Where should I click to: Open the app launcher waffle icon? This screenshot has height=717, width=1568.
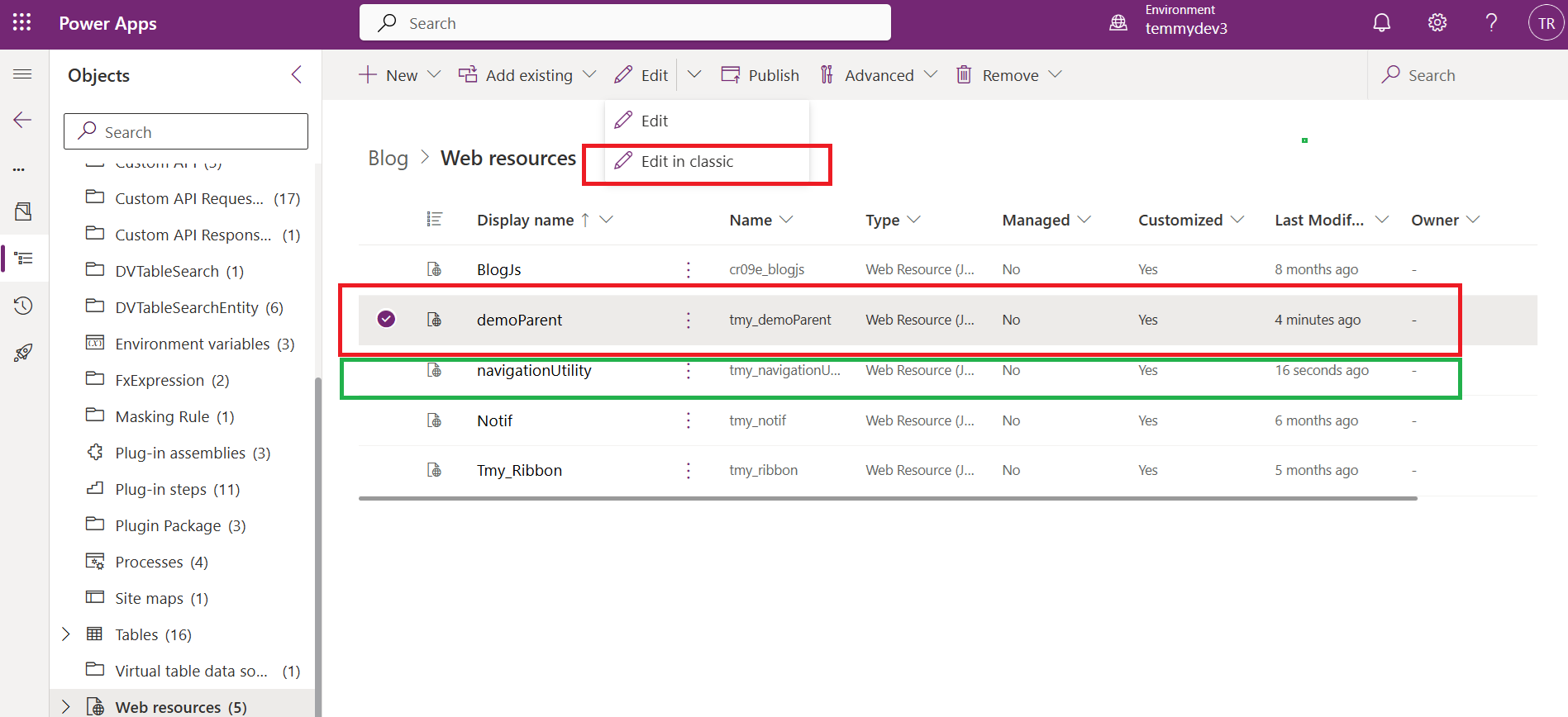[22, 23]
